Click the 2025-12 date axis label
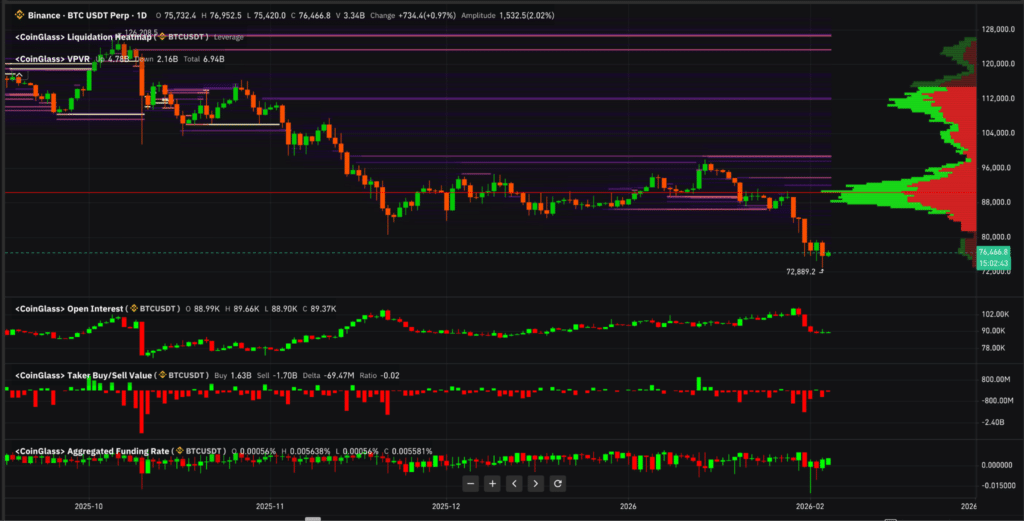Image resolution: width=1024 pixels, height=521 pixels. (447, 506)
